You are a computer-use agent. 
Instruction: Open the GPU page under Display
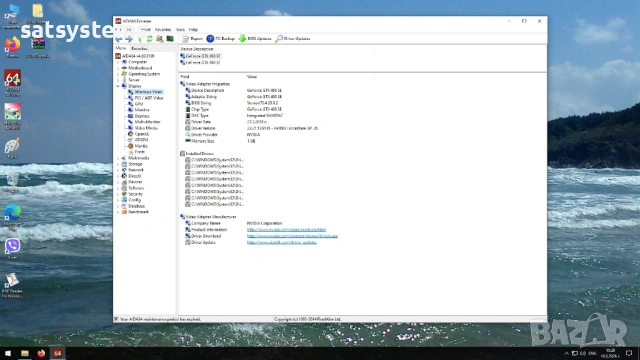tap(136, 104)
